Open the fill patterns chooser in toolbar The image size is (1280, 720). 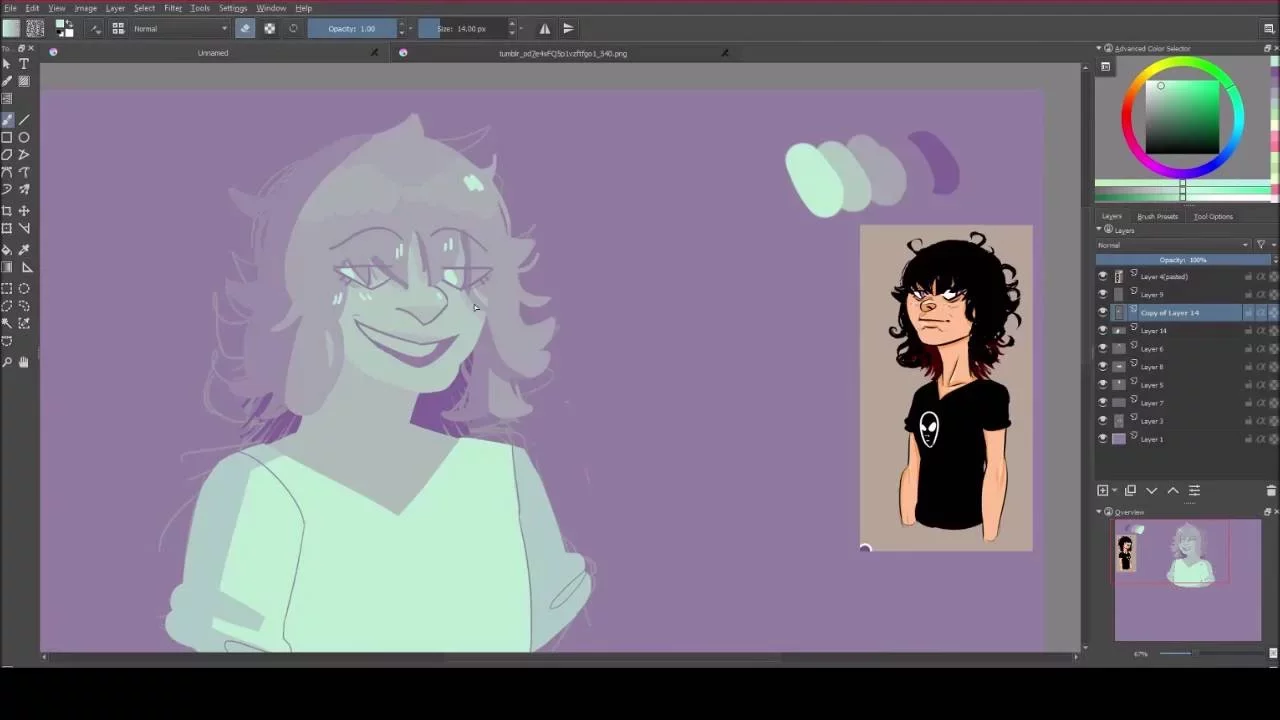34,28
